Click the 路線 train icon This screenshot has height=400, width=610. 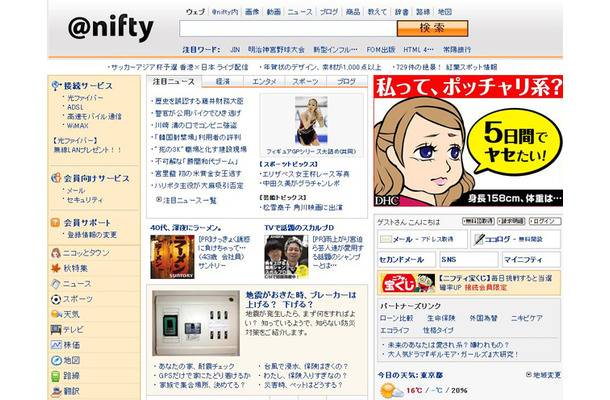pyautogui.click(x=56, y=376)
